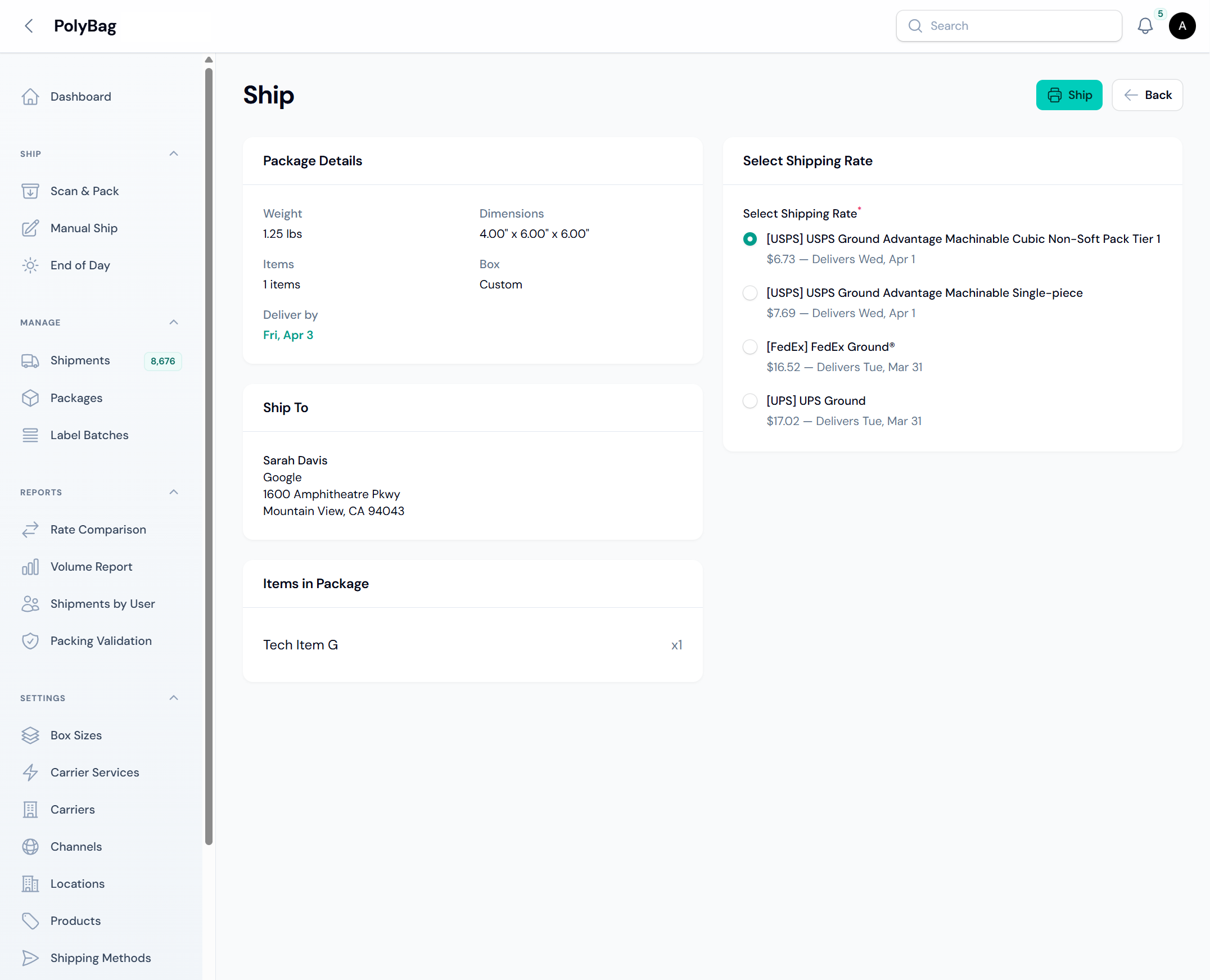The width and height of the screenshot is (1210, 980).
Task: Collapse the MANAGE section
Action: [x=173, y=322]
